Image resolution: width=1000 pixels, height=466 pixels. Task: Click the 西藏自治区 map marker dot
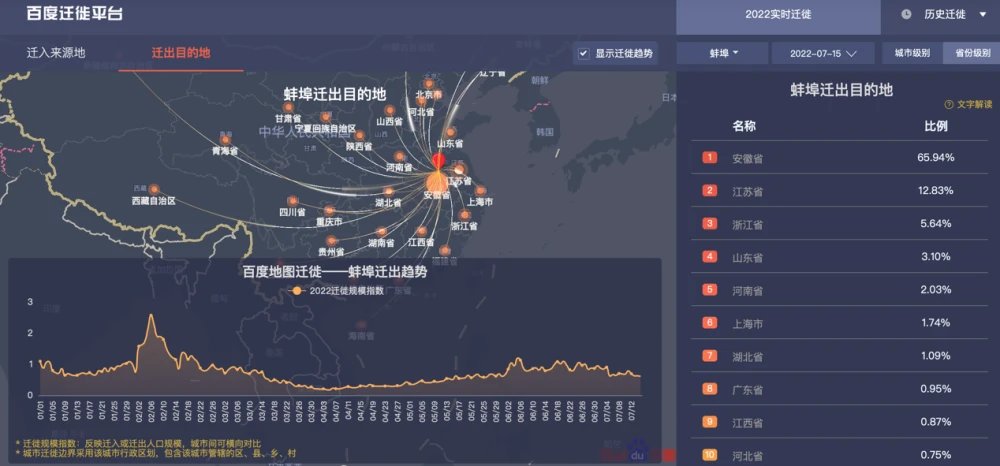pyautogui.click(x=153, y=189)
